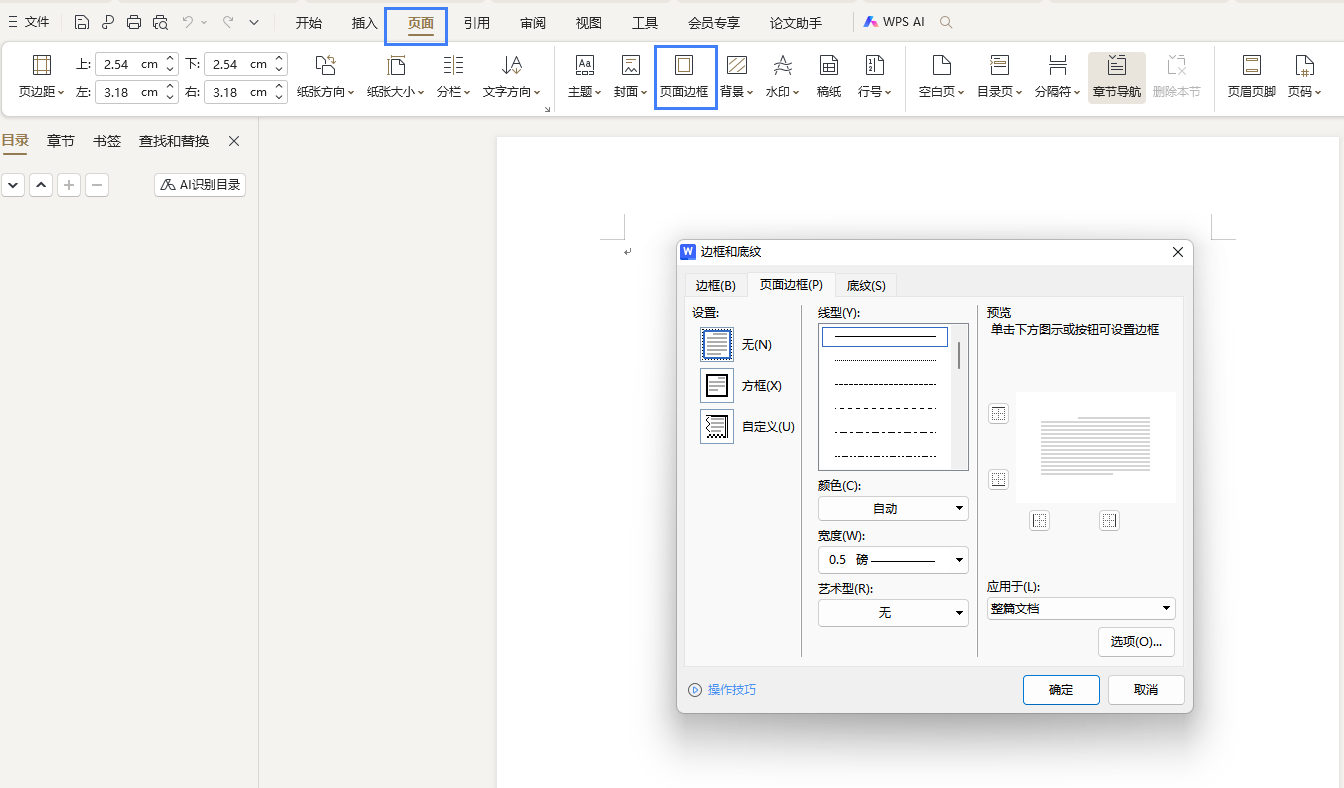Click the outline up-arrow button
The height and width of the screenshot is (788, 1344).
tap(41, 185)
